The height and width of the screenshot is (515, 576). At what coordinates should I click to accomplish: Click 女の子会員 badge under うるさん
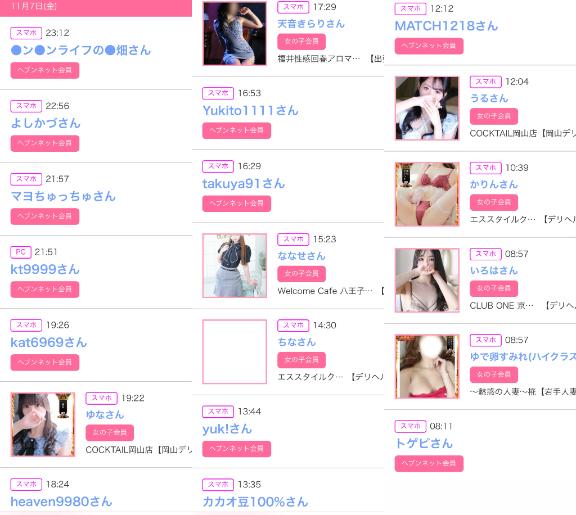pyautogui.click(x=494, y=116)
